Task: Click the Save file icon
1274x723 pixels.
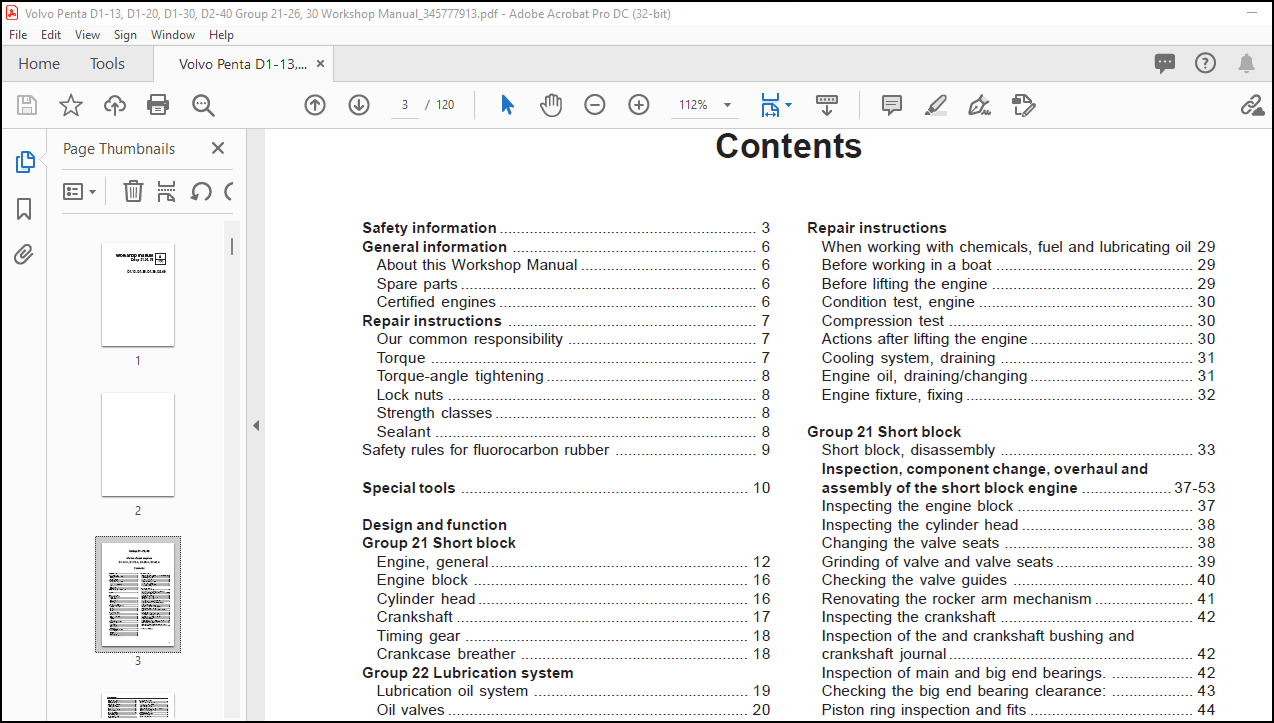Action: (x=27, y=105)
